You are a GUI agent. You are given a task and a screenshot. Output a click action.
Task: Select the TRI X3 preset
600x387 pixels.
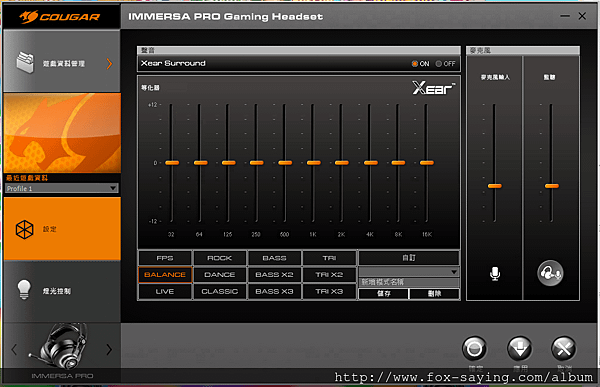click(329, 292)
